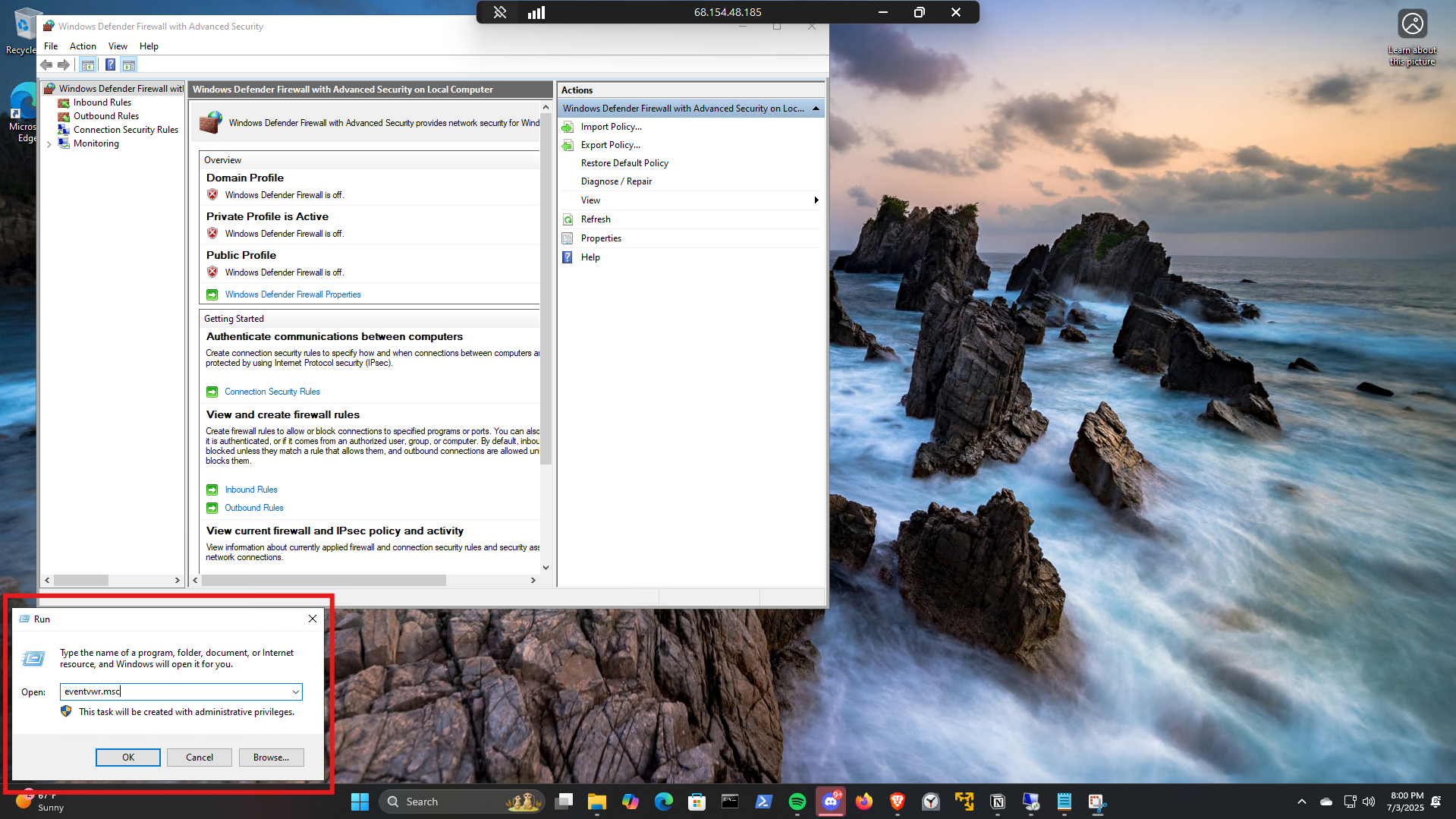Open the File menu
This screenshot has height=819, width=1456.
[x=51, y=46]
